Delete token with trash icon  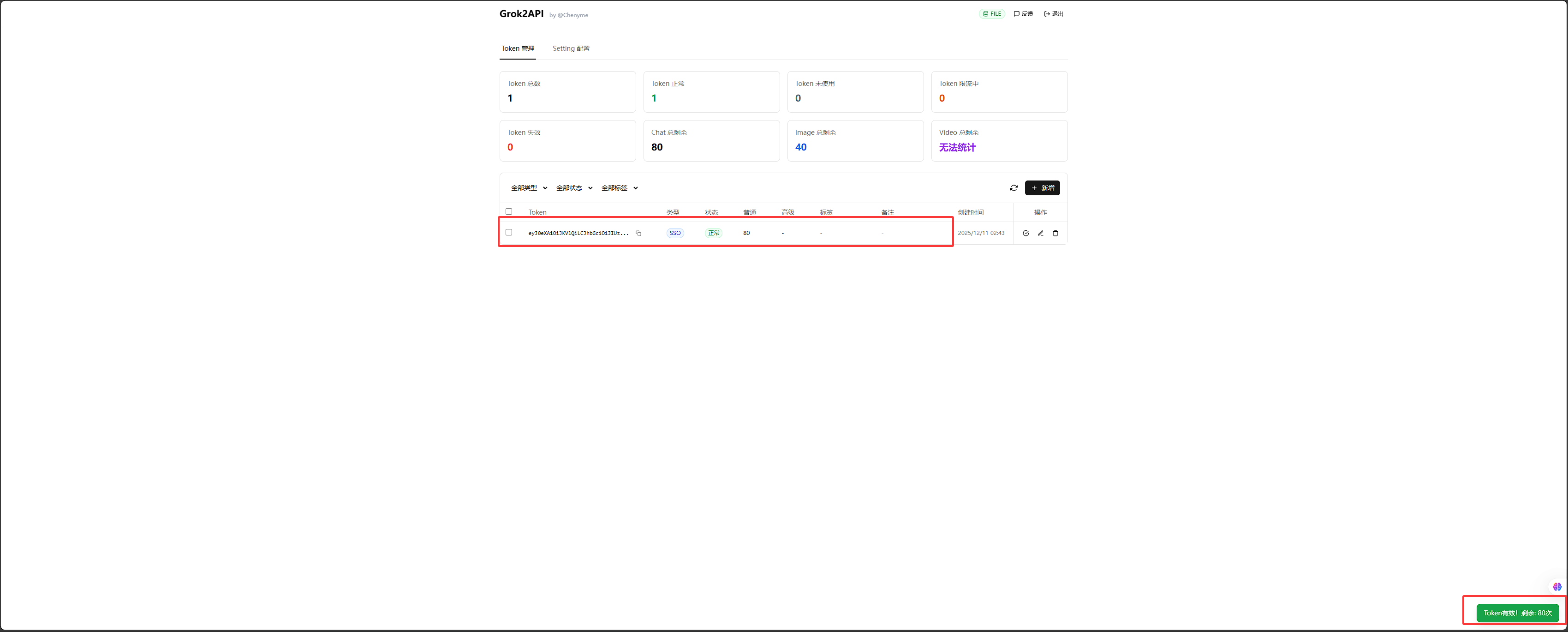(x=1055, y=233)
